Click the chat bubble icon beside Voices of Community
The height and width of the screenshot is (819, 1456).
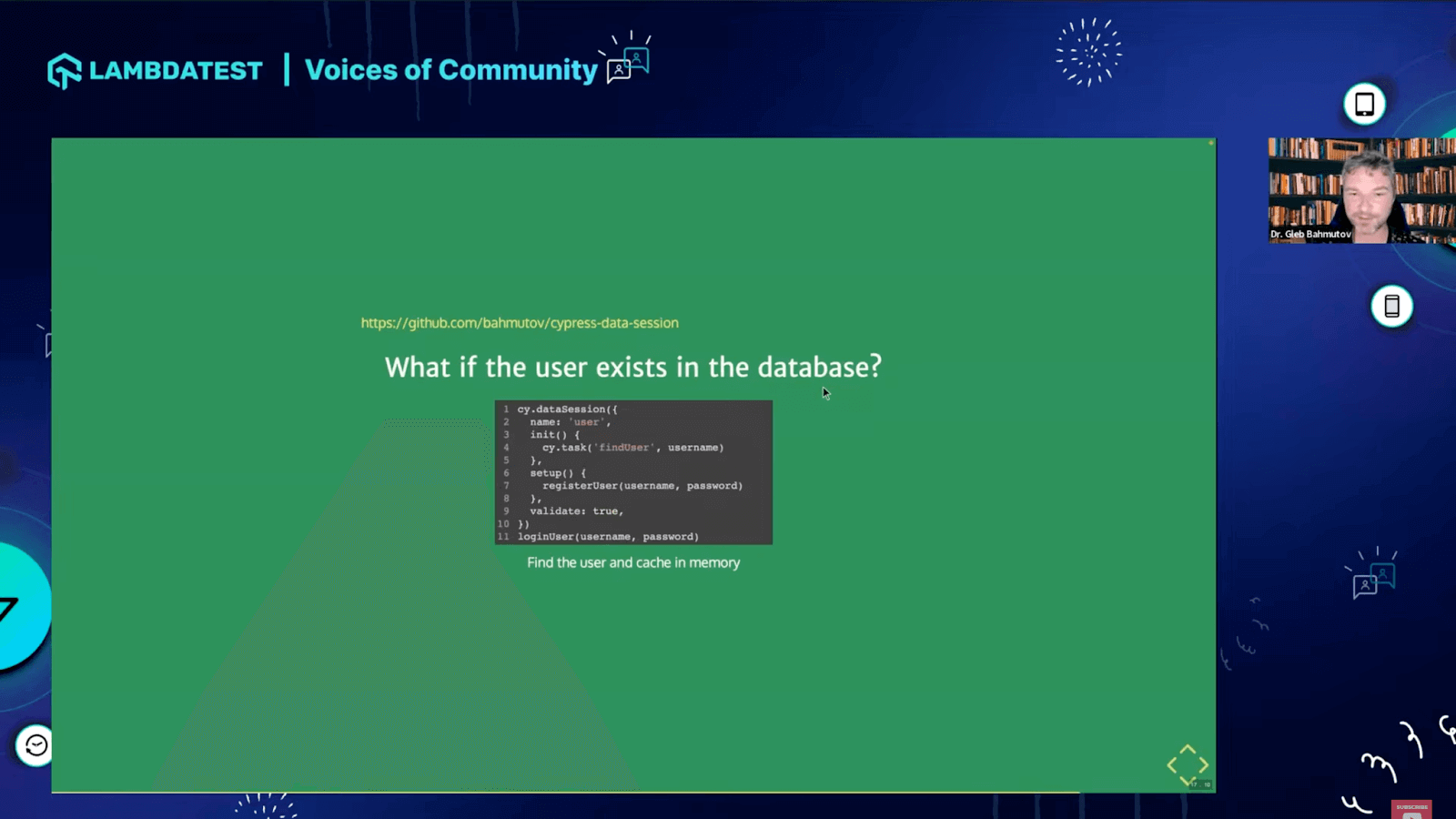click(x=626, y=64)
